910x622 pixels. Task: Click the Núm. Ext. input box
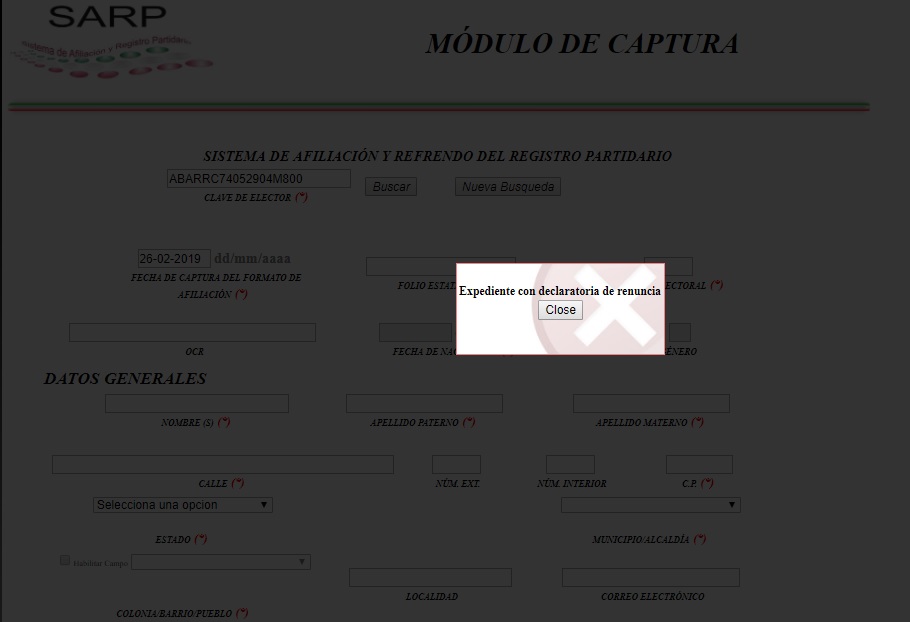click(x=456, y=465)
